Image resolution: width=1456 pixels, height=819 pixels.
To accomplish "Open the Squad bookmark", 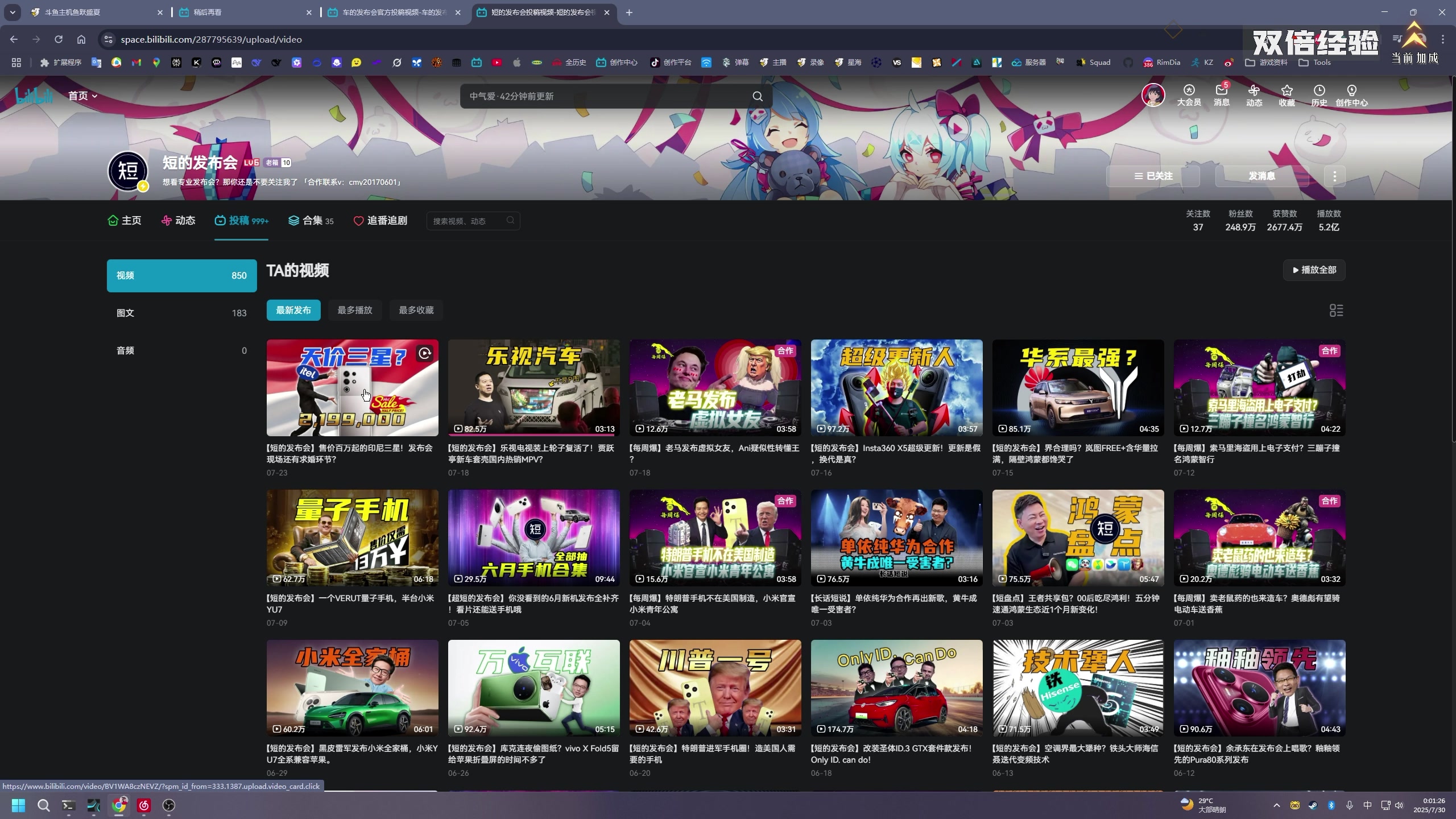I will [1093, 63].
